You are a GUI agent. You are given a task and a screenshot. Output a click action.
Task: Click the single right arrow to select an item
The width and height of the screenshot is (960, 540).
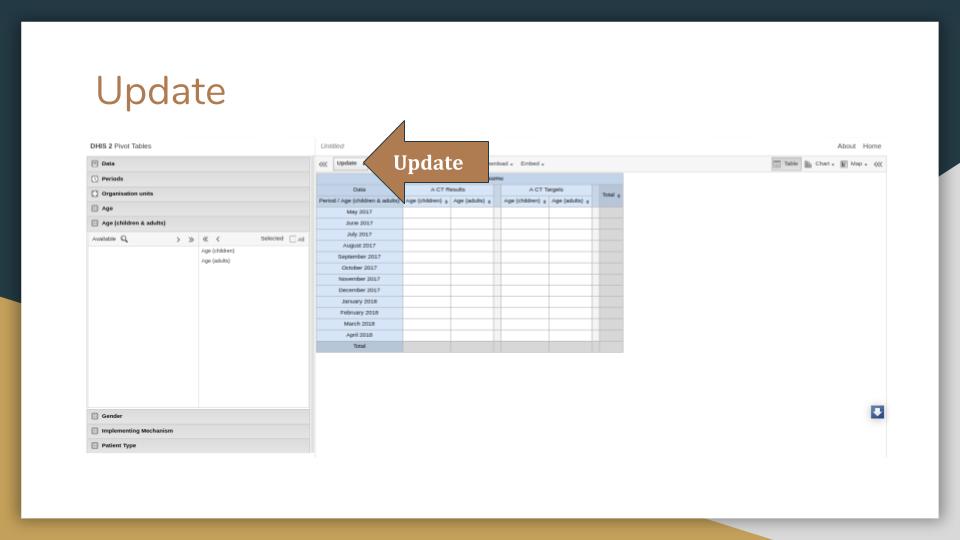178,239
